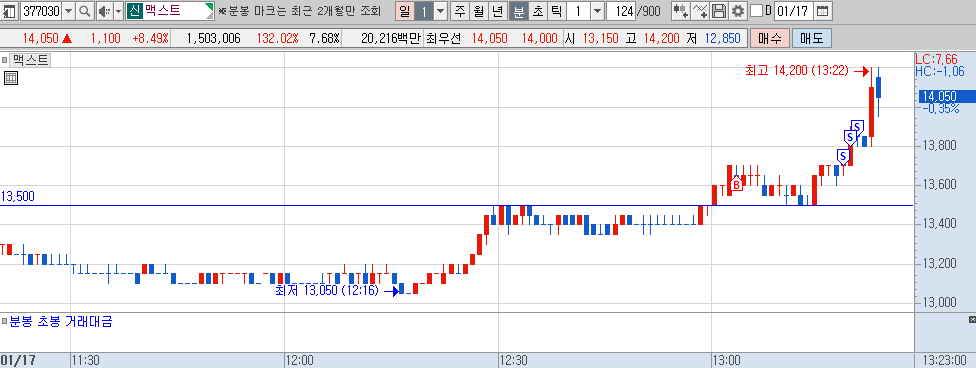Click the speaker sound alert icon
This screenshot has height=368, width=976.
coord(105,11)
